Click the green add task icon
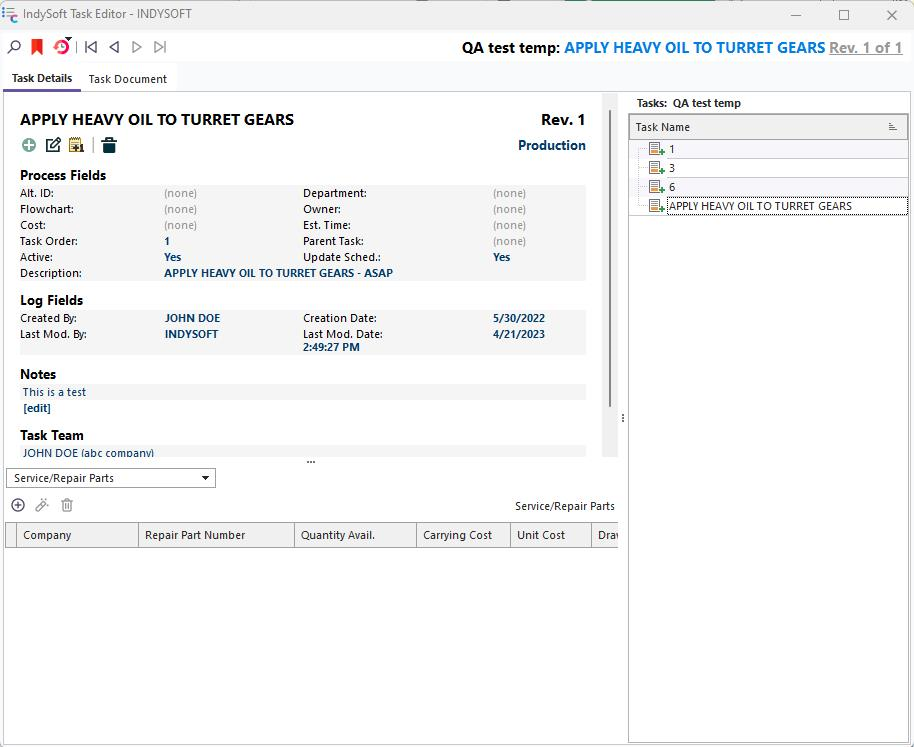The width and height of the screenshot is (914, 747). click(x=29, y=145)
